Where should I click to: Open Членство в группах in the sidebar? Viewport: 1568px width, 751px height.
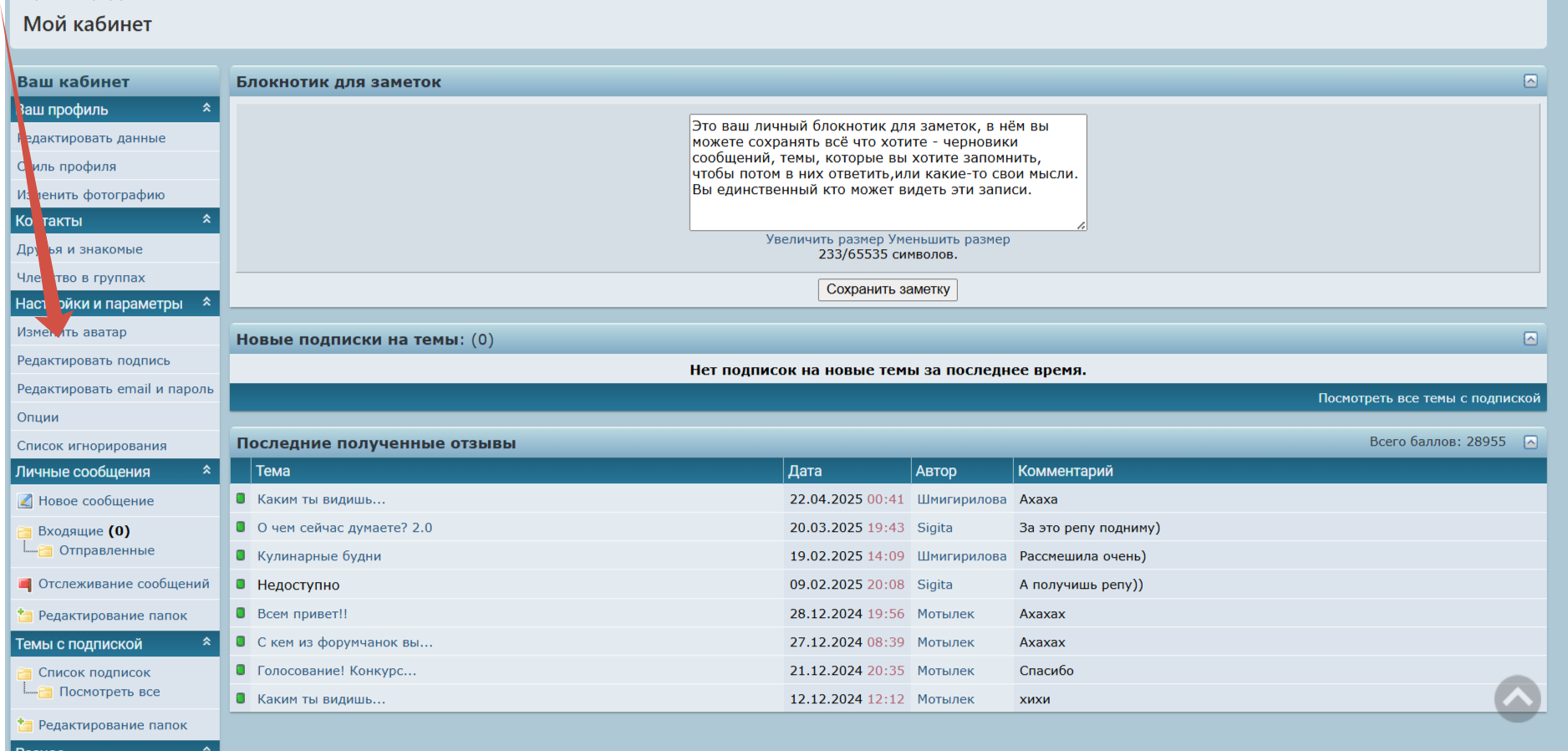coord(81,278)
